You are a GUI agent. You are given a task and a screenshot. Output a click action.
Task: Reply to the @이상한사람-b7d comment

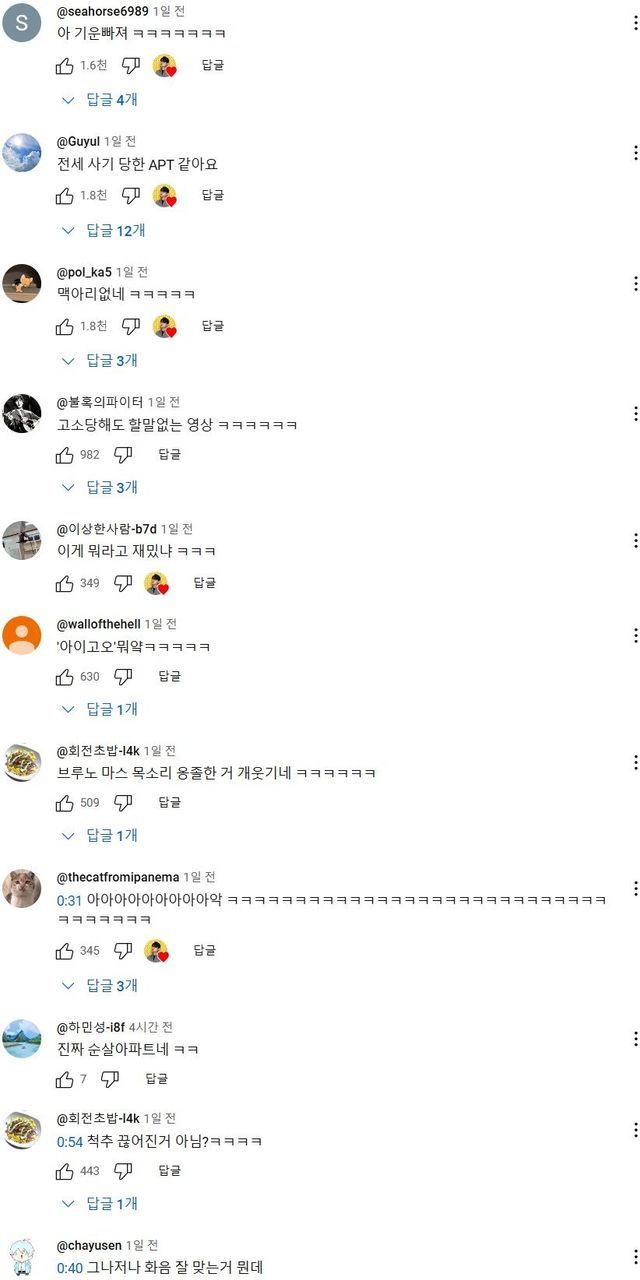[204, 582]
